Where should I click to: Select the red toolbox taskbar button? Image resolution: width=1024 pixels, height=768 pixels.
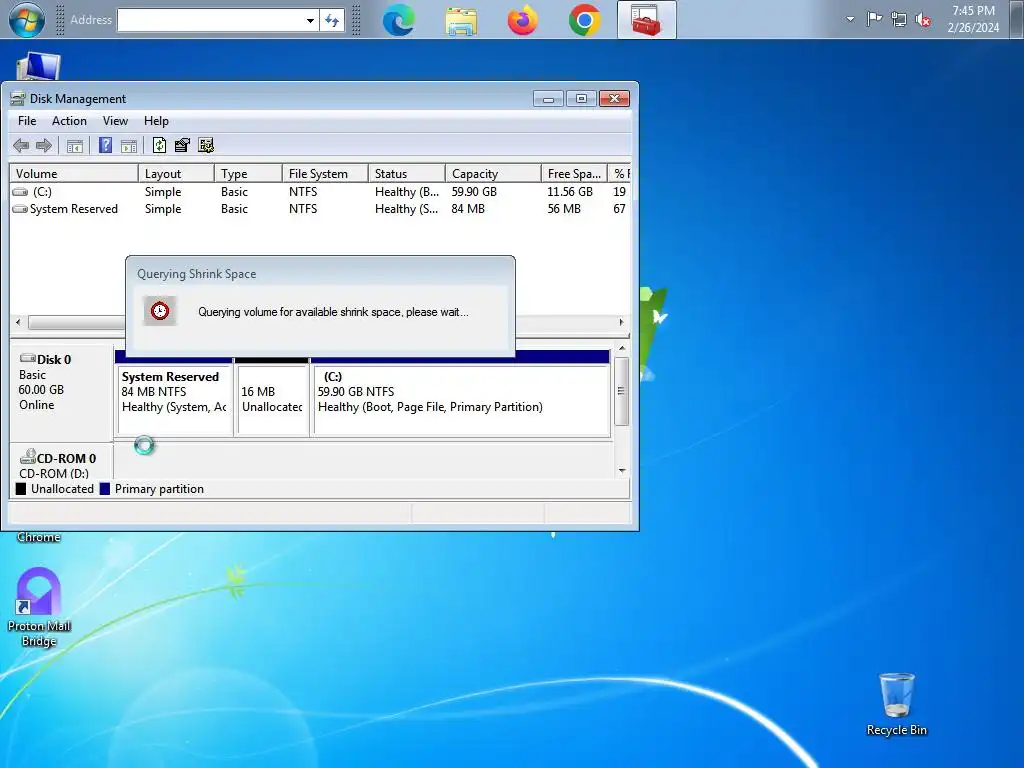click(x=647, y=20)
